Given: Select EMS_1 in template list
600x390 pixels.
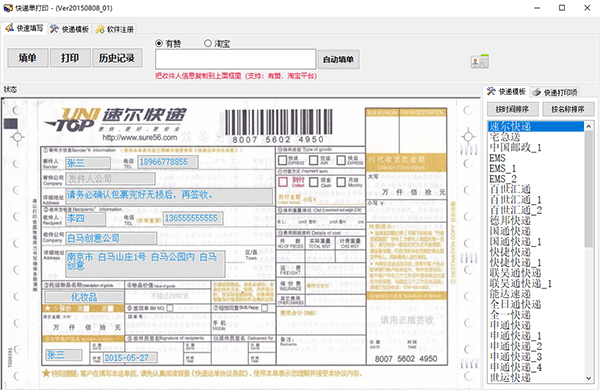Looking at the screenshot, I should point(536,168).
